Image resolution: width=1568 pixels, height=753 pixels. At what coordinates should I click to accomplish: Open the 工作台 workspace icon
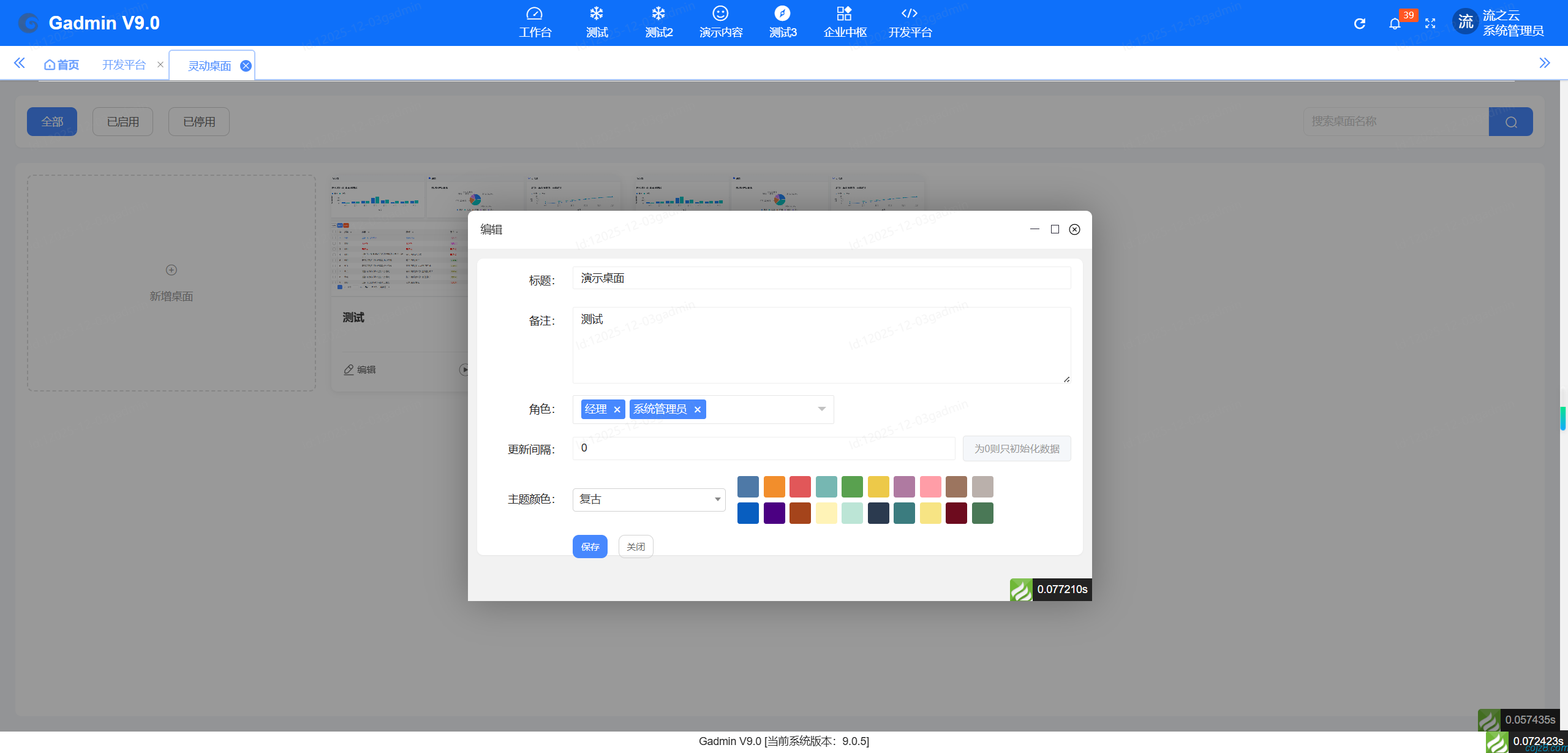click(535, 22)
